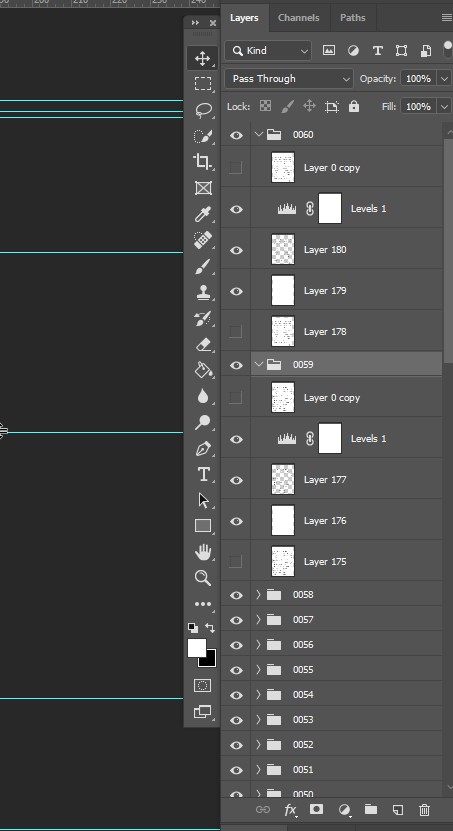Image resolution: width=453 pixels, height=831 pixels.
Task: Filter layers by type layers icon
Action: [x=377, y=50]
